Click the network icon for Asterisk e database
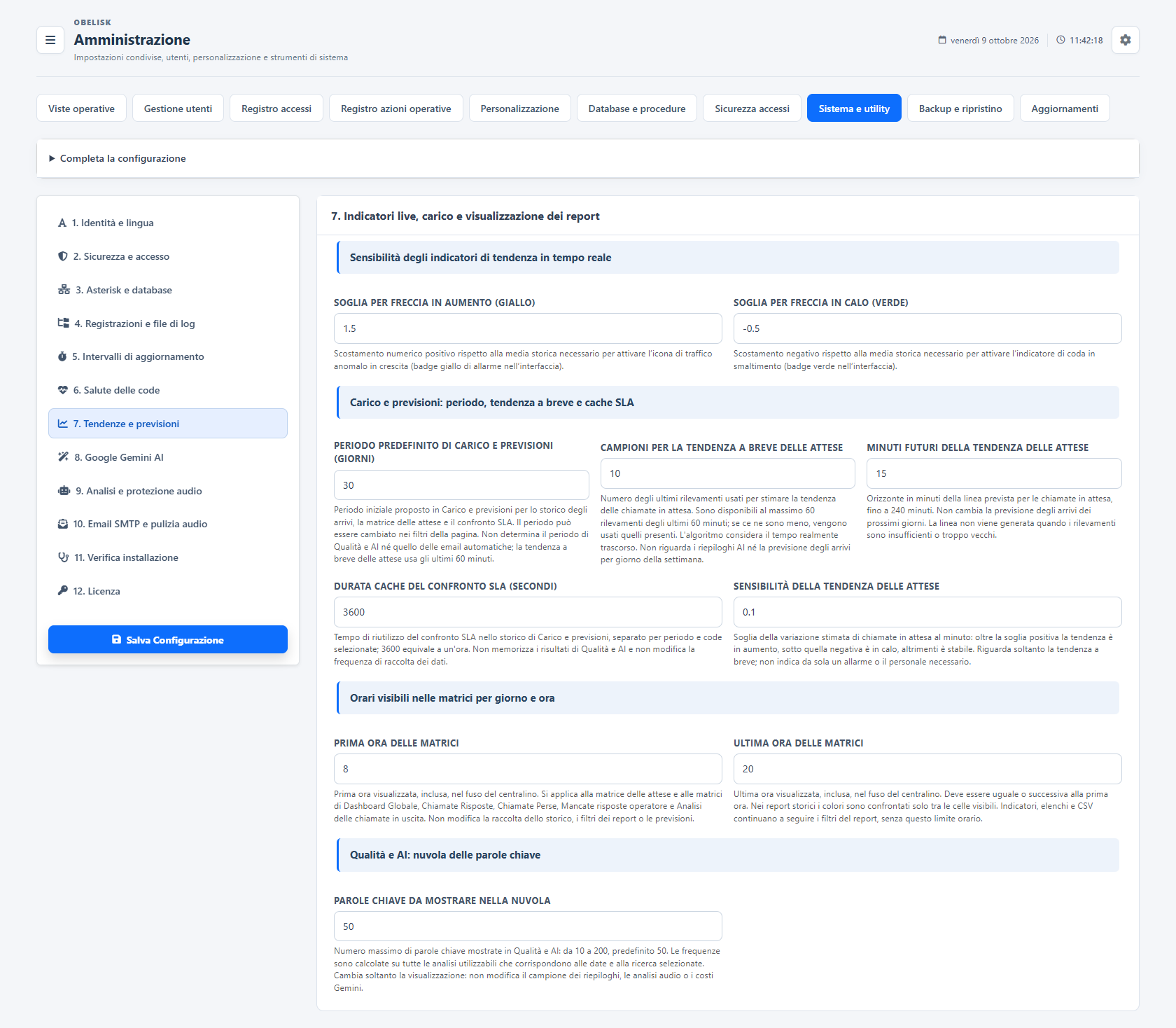 pos(64,290)
